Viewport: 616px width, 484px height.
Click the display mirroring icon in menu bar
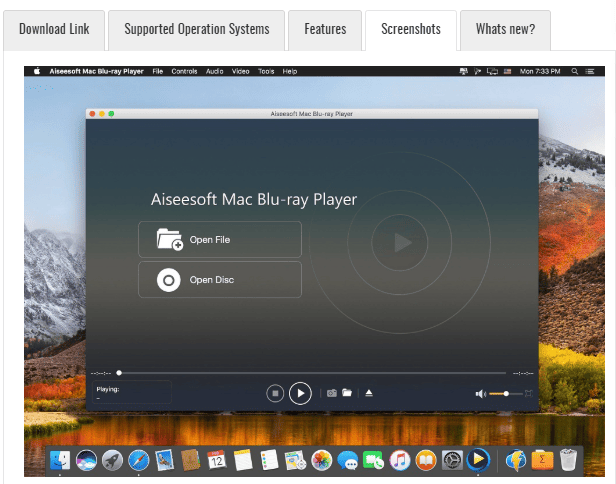tap(492, 71)
